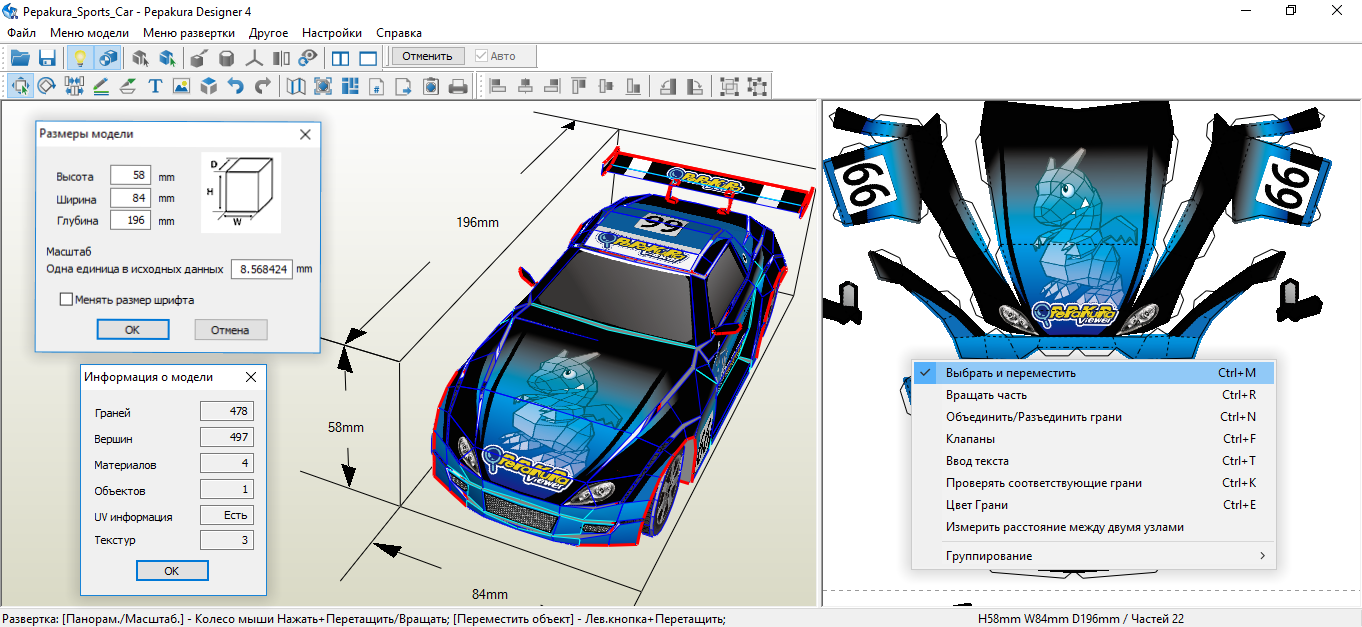Toggle the texture display cube icon
The height and width of the screenshot is (627, 1362).
pos(107,57)
